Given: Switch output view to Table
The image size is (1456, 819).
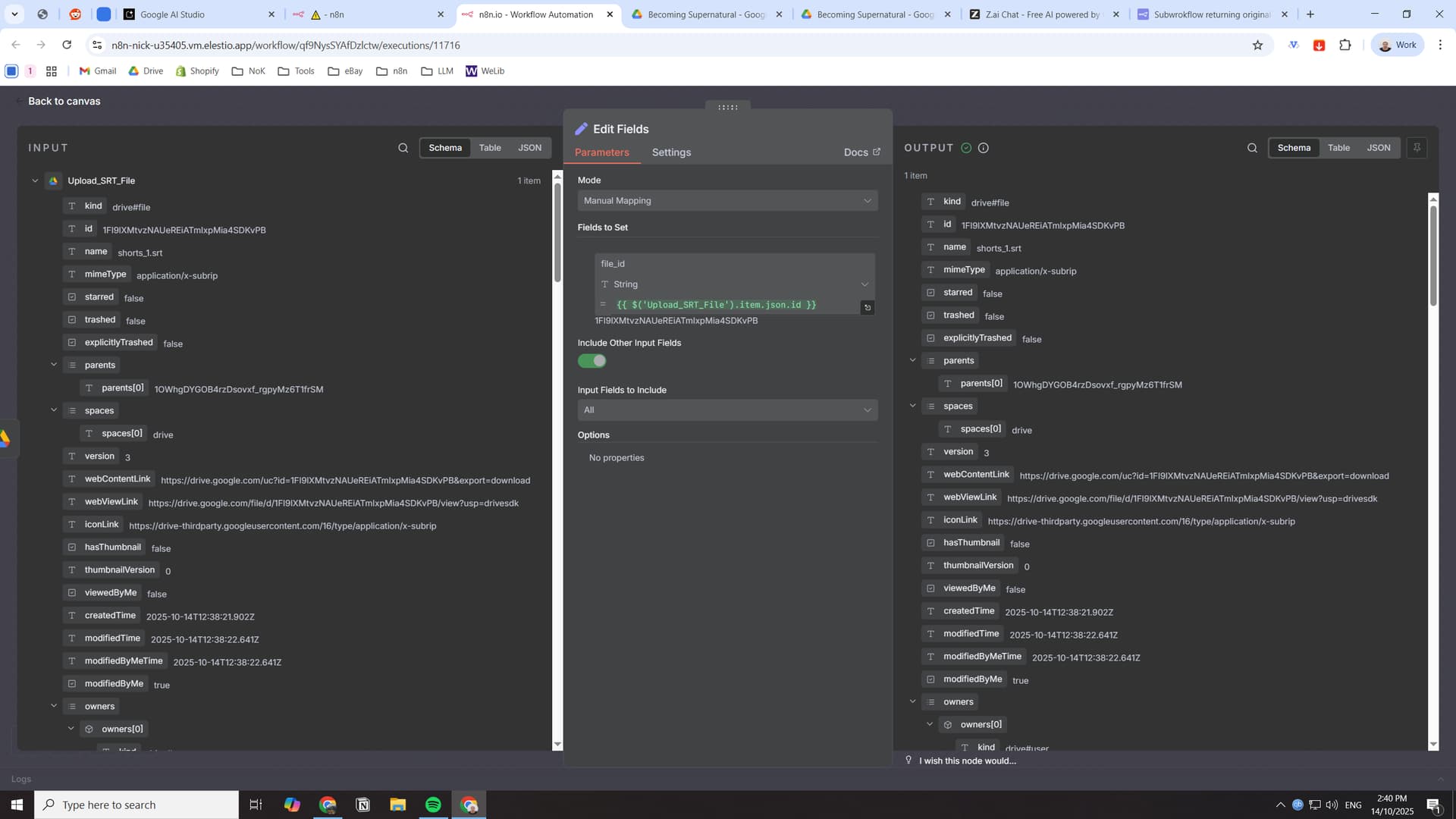Looking at the screenshot, I should click(x=1338, y=148).
